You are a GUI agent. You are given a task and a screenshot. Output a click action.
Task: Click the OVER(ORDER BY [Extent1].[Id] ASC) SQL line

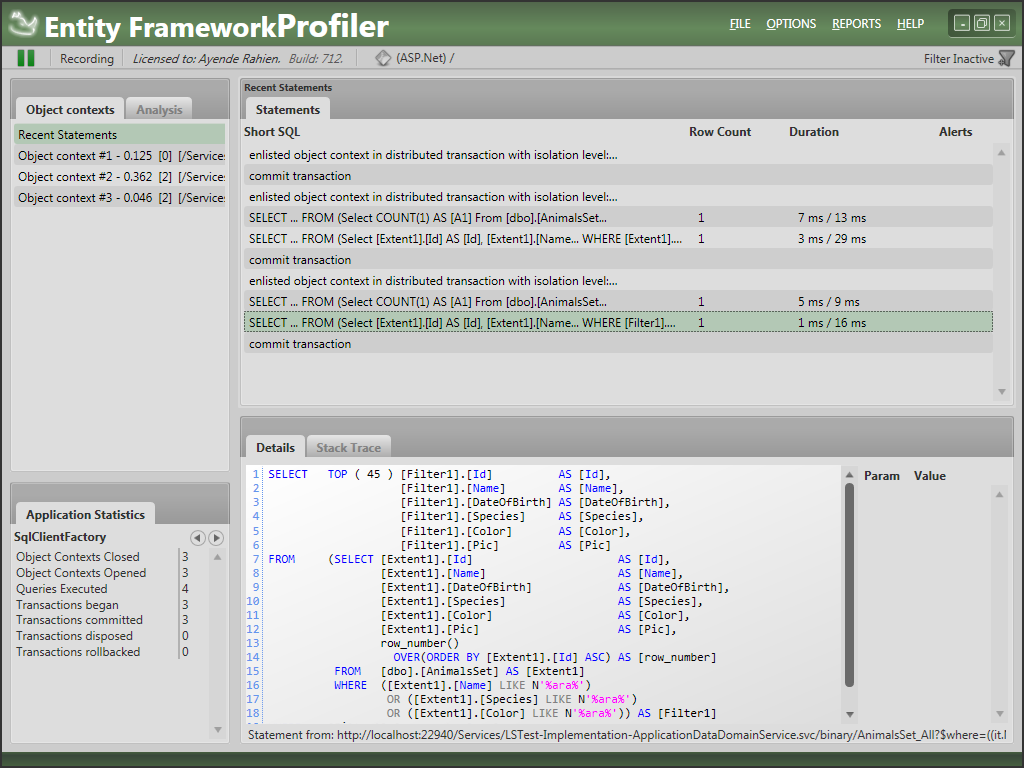pyautogui.click(x=554, y=657)
